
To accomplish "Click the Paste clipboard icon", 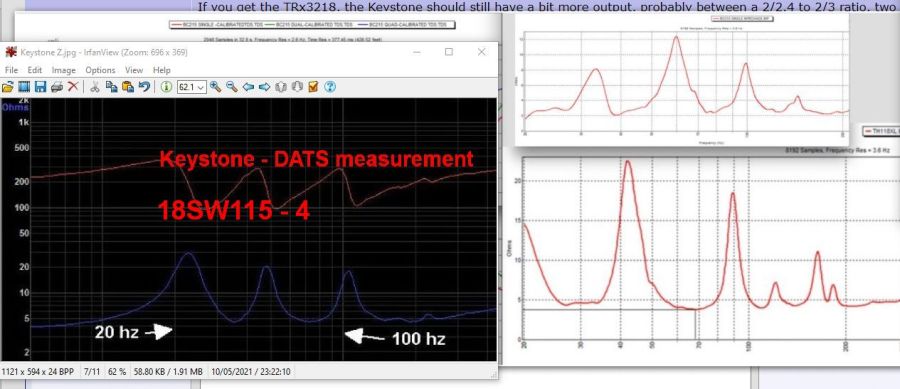I will (128, 87).
